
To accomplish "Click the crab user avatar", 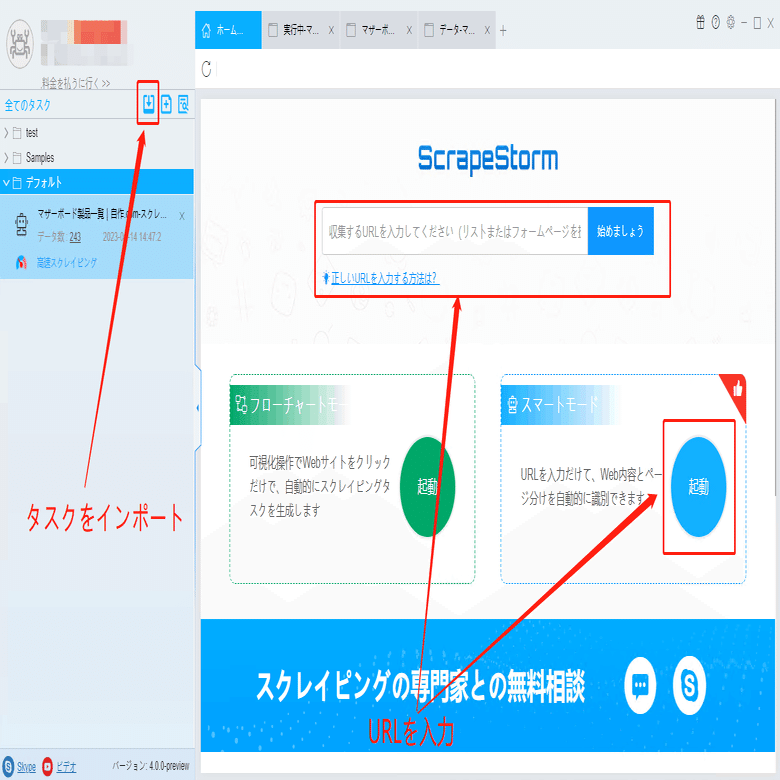I will click(20, 44).
